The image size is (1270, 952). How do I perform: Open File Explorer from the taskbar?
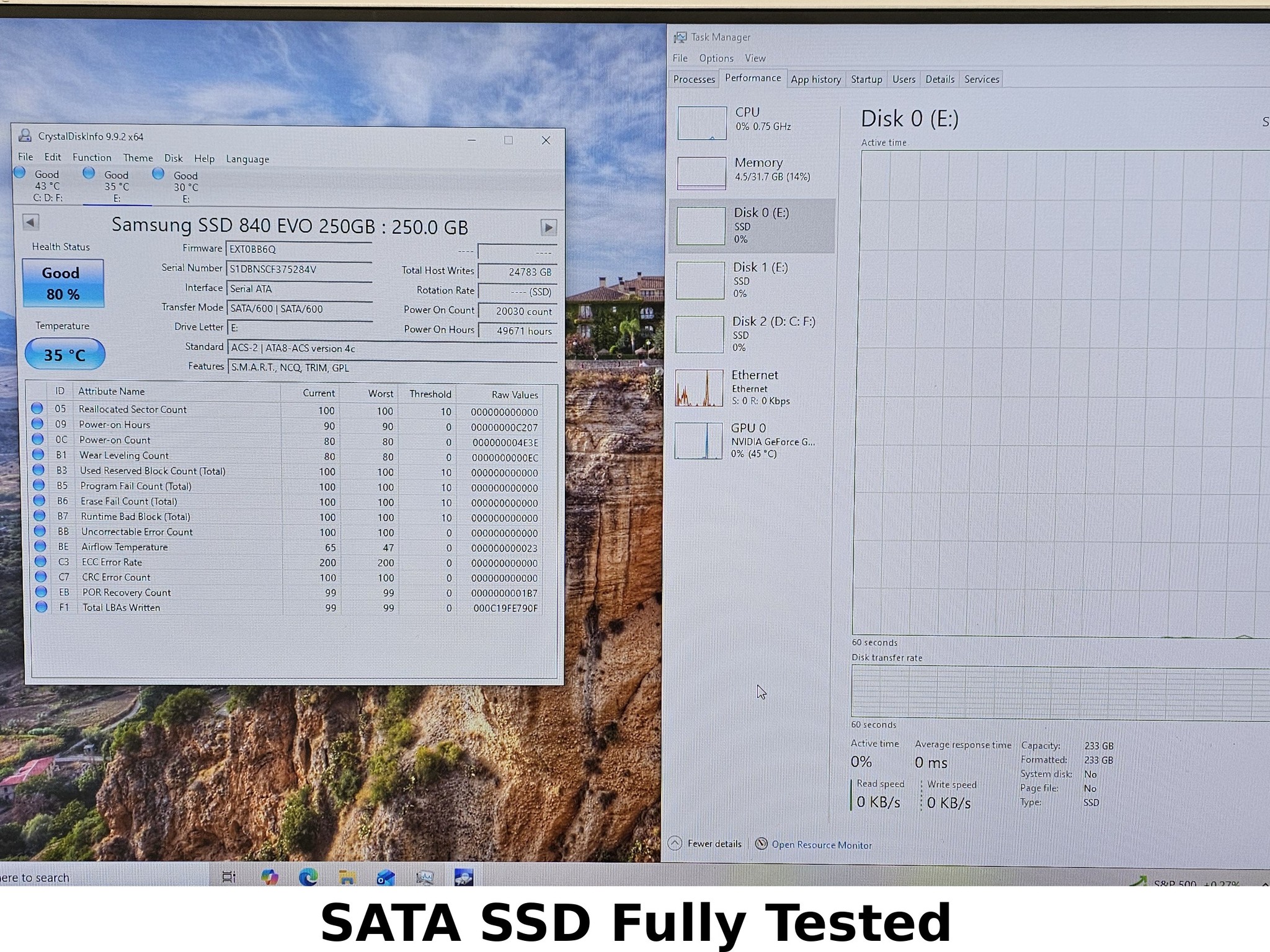tap(347, 876)
